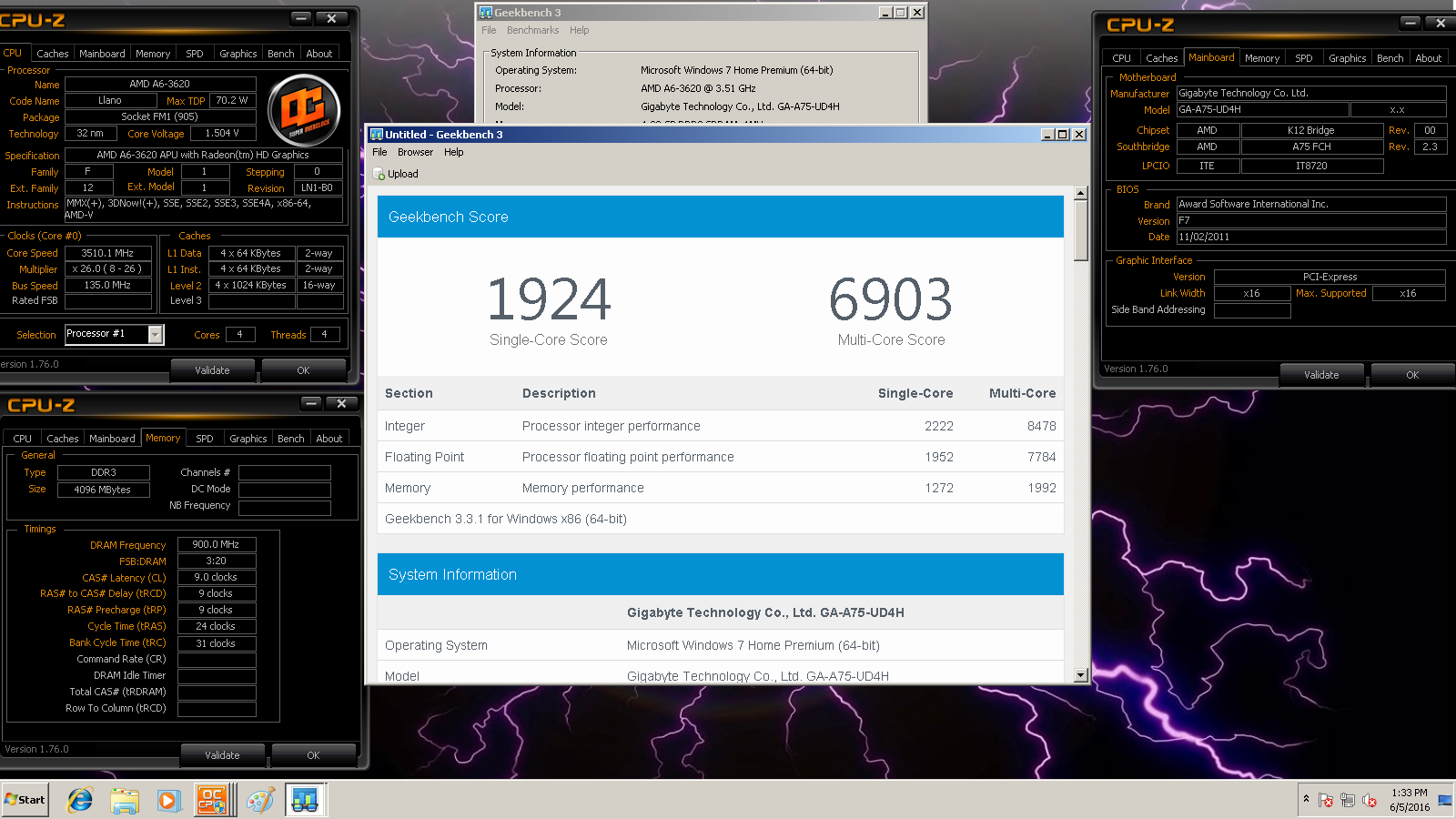Open SPD tab in CPU-Z CPU window

pyautogui.click(x=195, y=54)
